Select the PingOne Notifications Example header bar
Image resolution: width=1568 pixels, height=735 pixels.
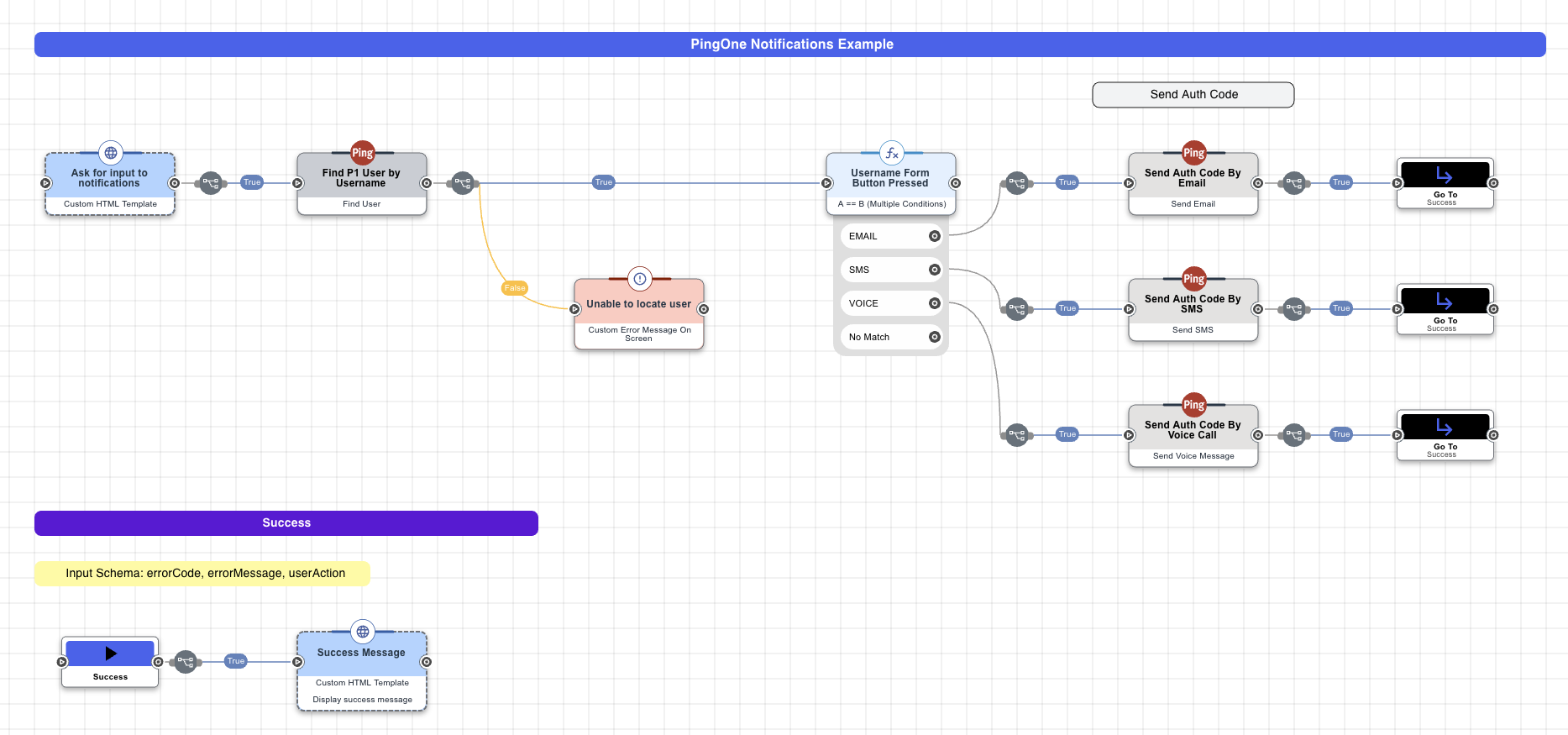(789, 45)
